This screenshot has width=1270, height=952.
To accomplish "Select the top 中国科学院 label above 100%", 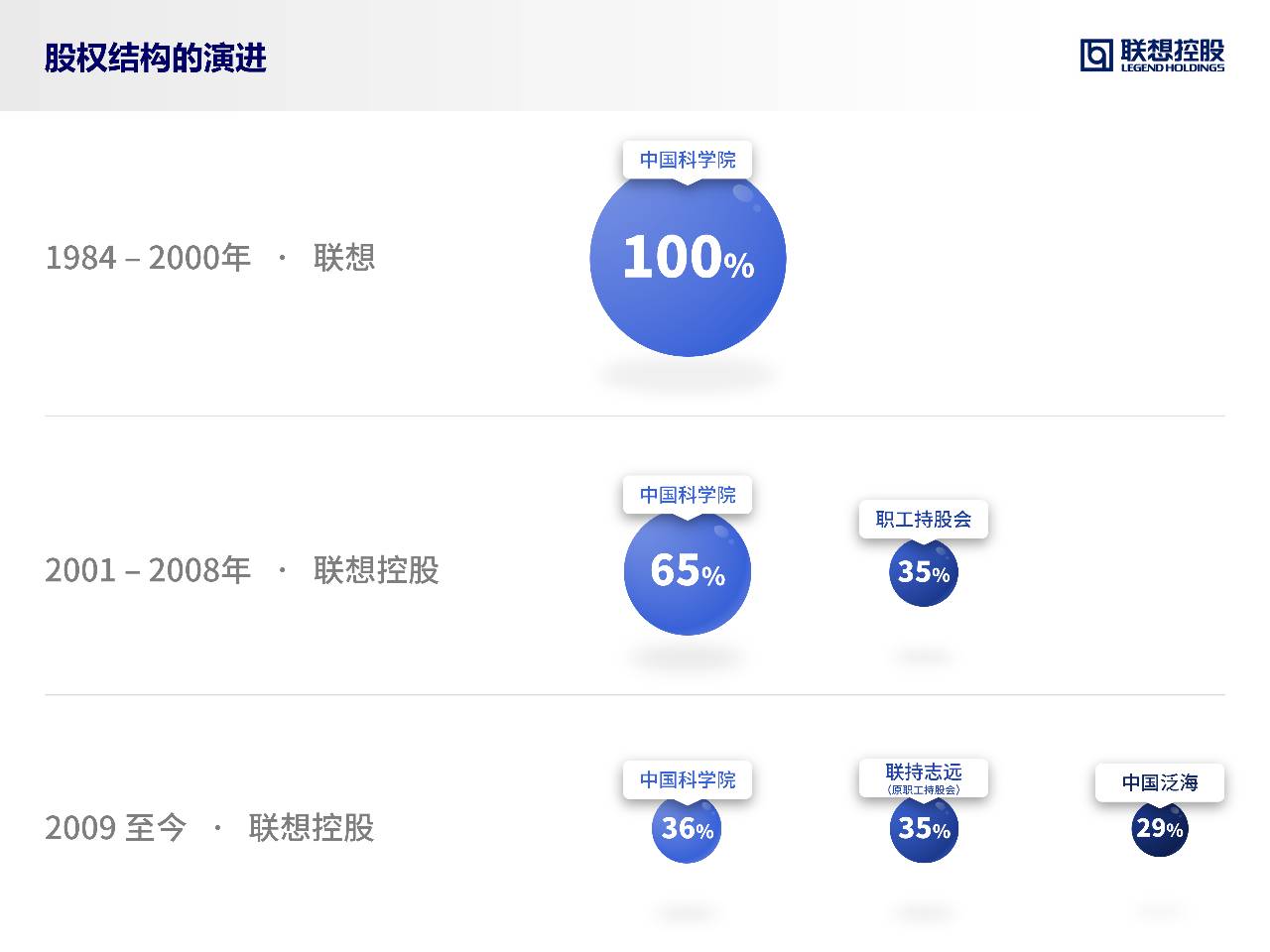I will point(688,160).
